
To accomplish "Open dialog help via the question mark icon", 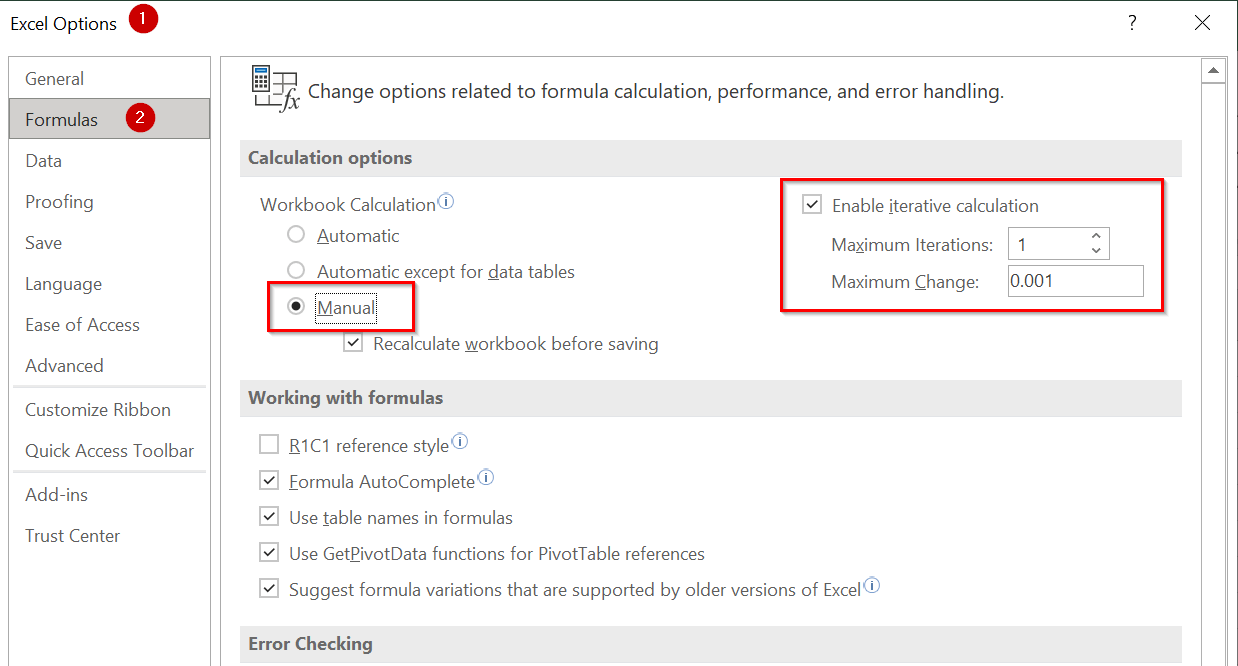I will [x=1132, y=22].
